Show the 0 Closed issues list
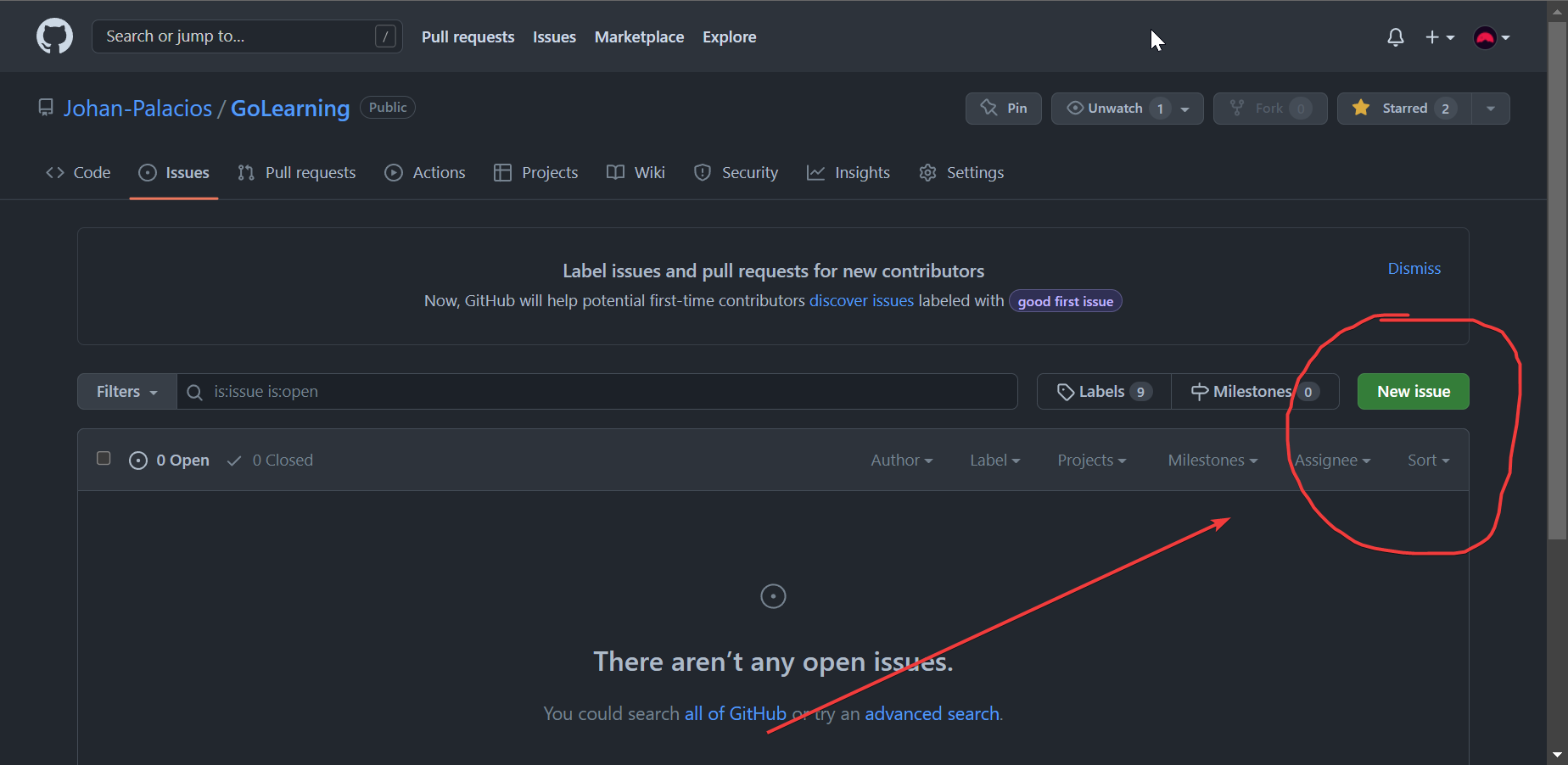 click(x=271, y=461)
